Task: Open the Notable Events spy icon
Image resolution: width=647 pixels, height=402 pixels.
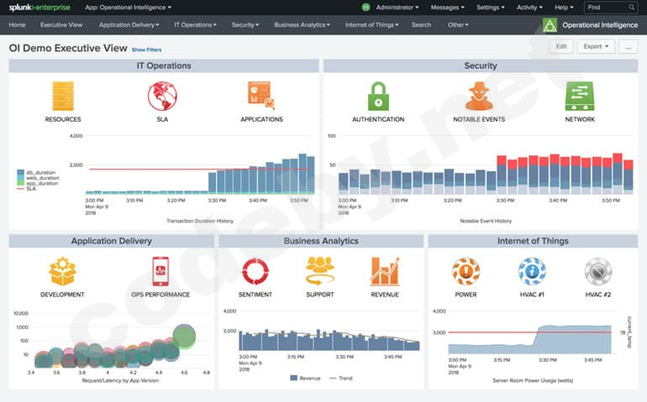Action: pyautogui.click(x=479, y=96)
